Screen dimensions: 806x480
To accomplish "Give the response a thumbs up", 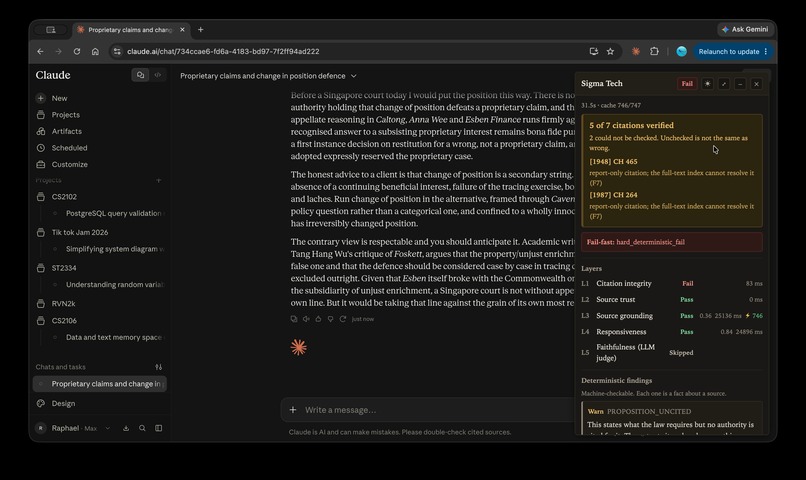I will [318, 319].
